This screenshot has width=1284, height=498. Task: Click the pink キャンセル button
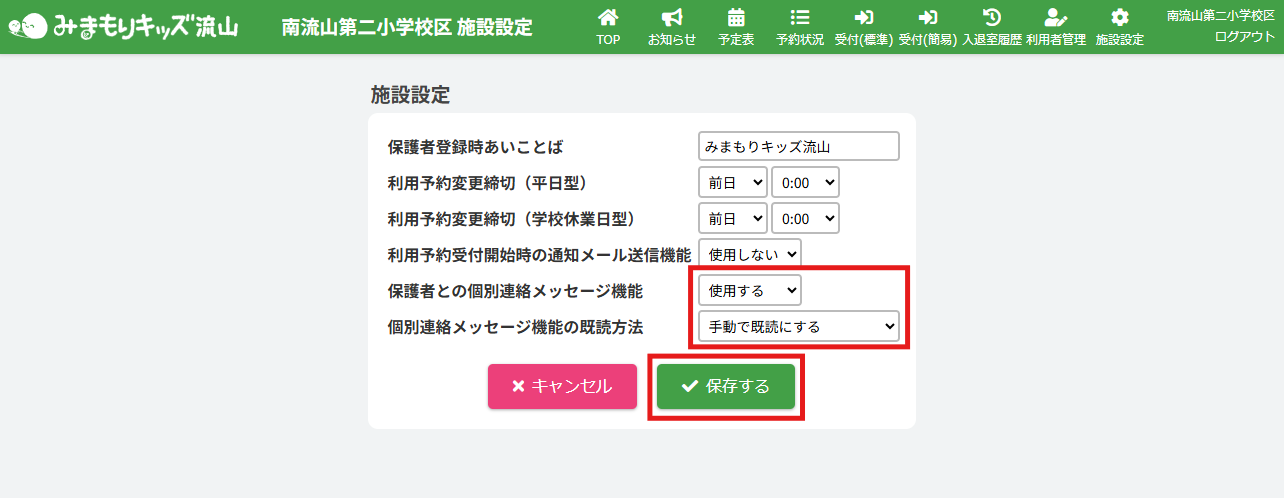(x=562, y=386)
